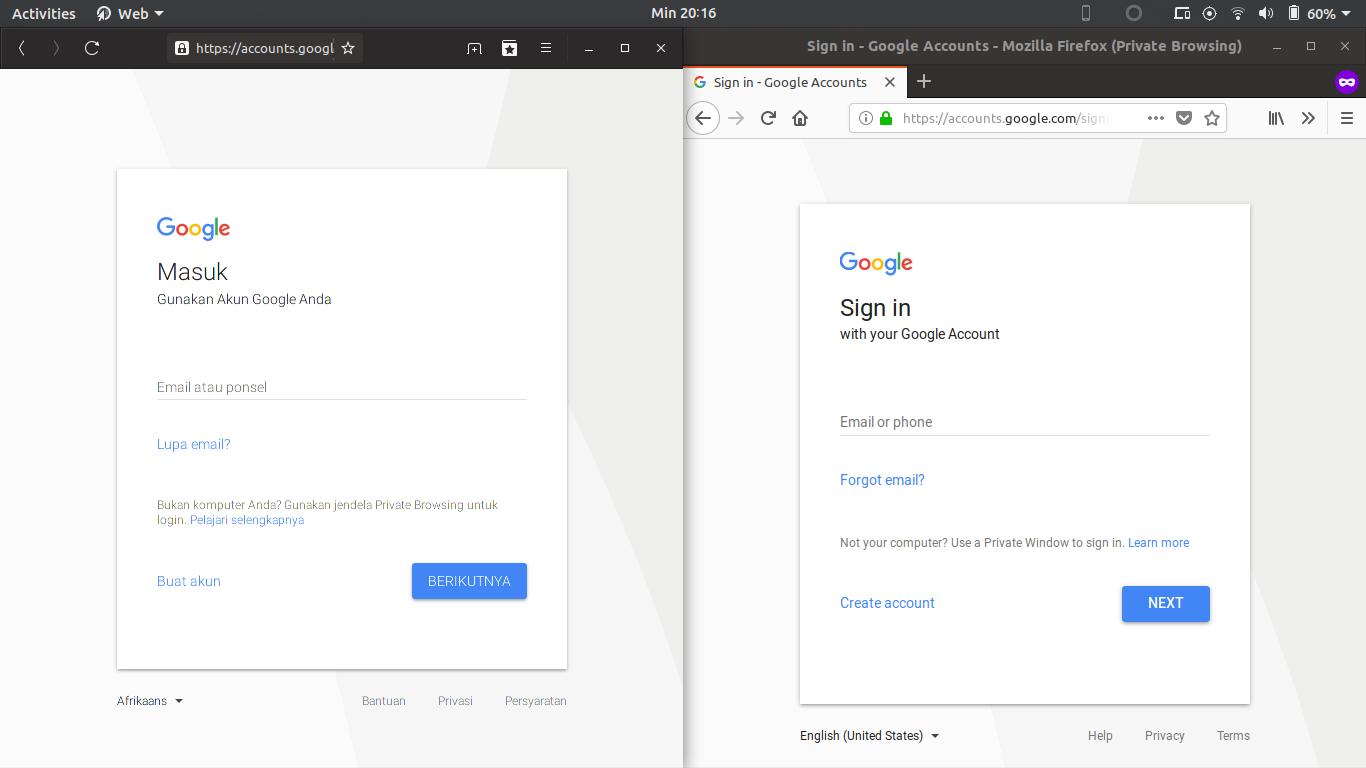
Task: Open a new Firefox tab with plus
Action: (x=924, y=81)
